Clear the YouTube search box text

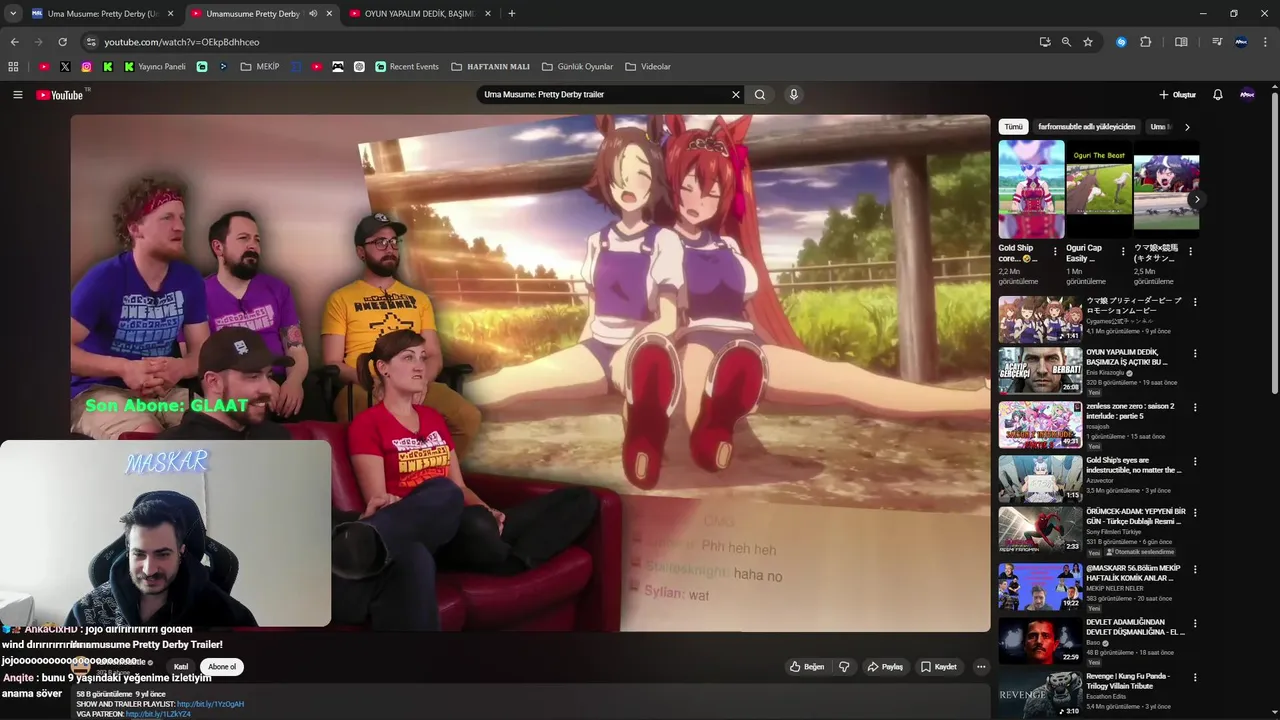(x=736, y=95)
